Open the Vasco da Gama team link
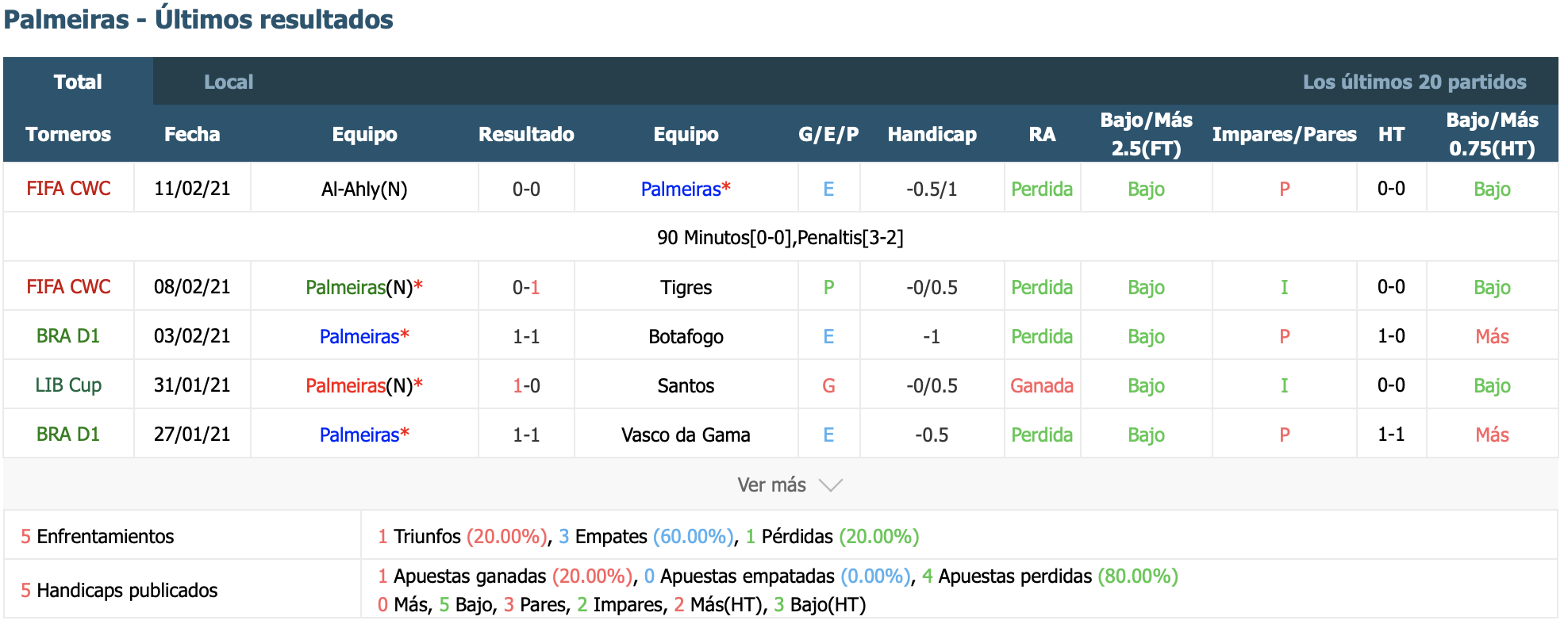 [x=686, y=435]
